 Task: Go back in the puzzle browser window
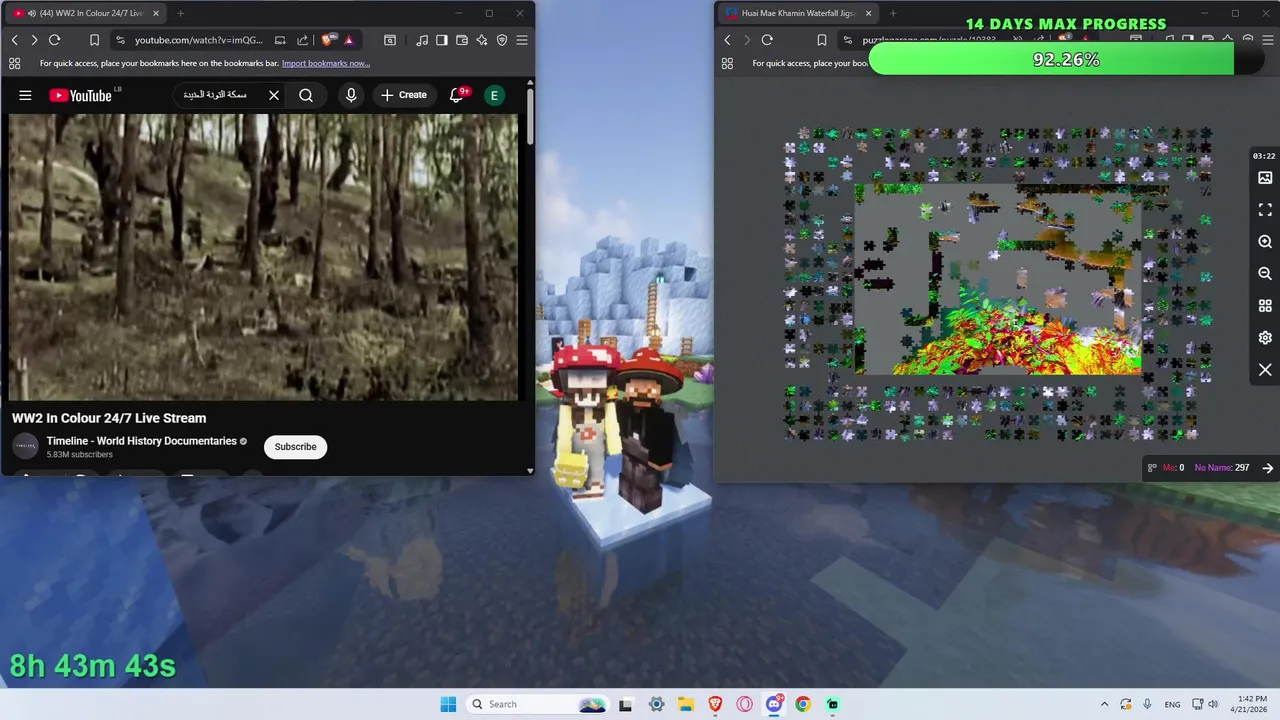[x=727, y=40]
